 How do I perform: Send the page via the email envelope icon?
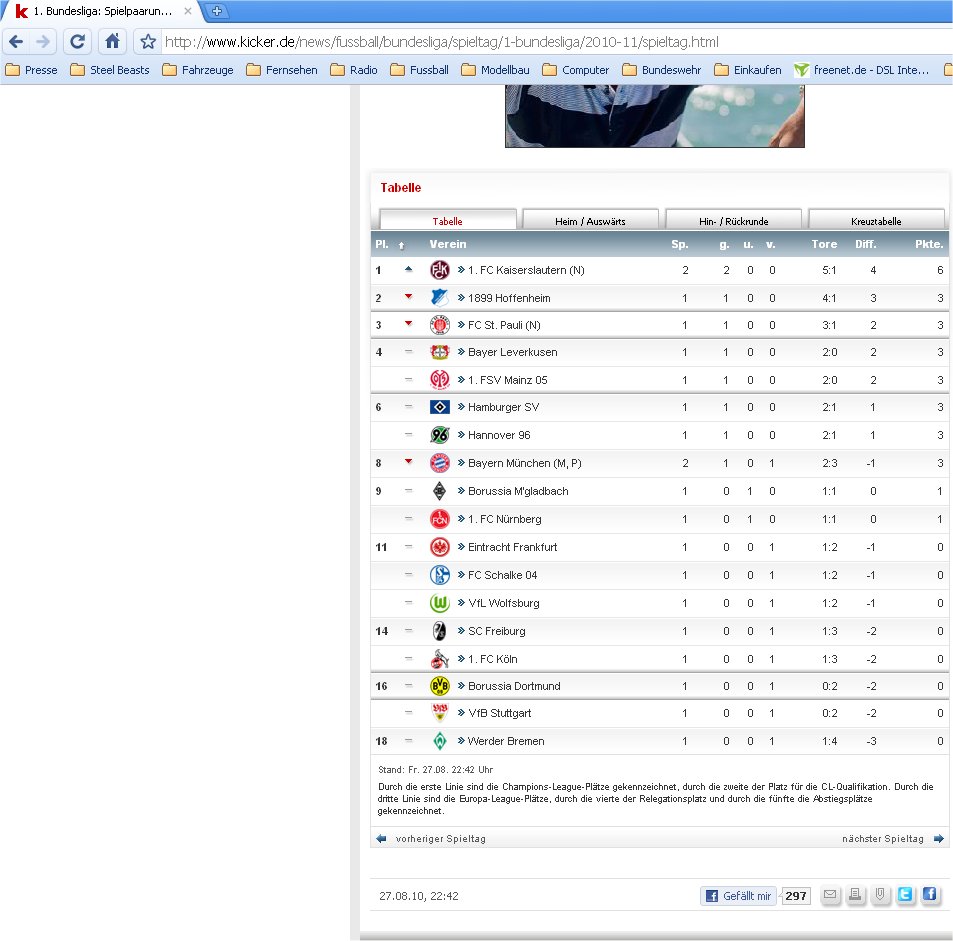[830, 895]
